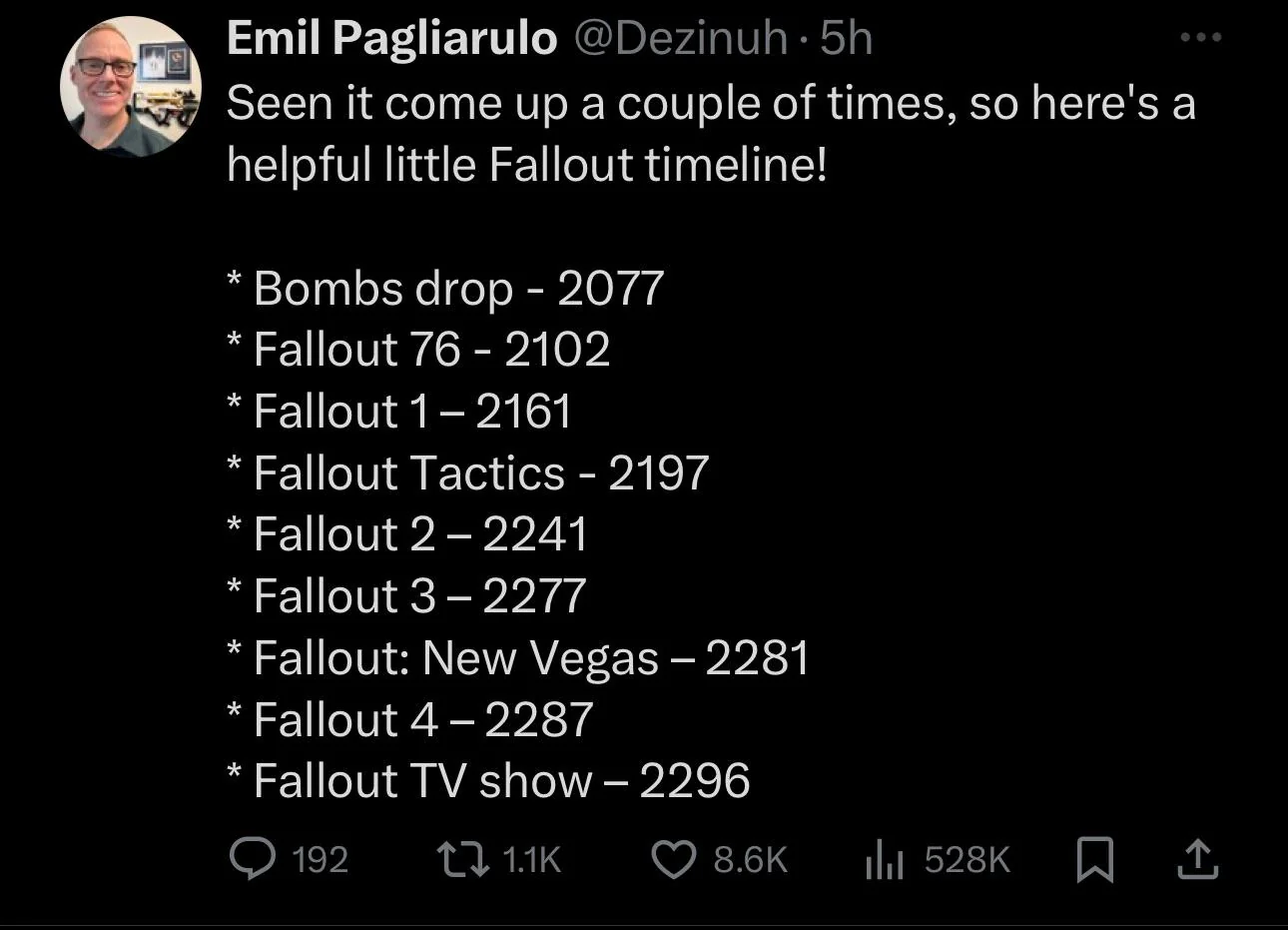Click the three-dot more options icon
This screenshot has height=930, width=1288.
coord(1199,36)
